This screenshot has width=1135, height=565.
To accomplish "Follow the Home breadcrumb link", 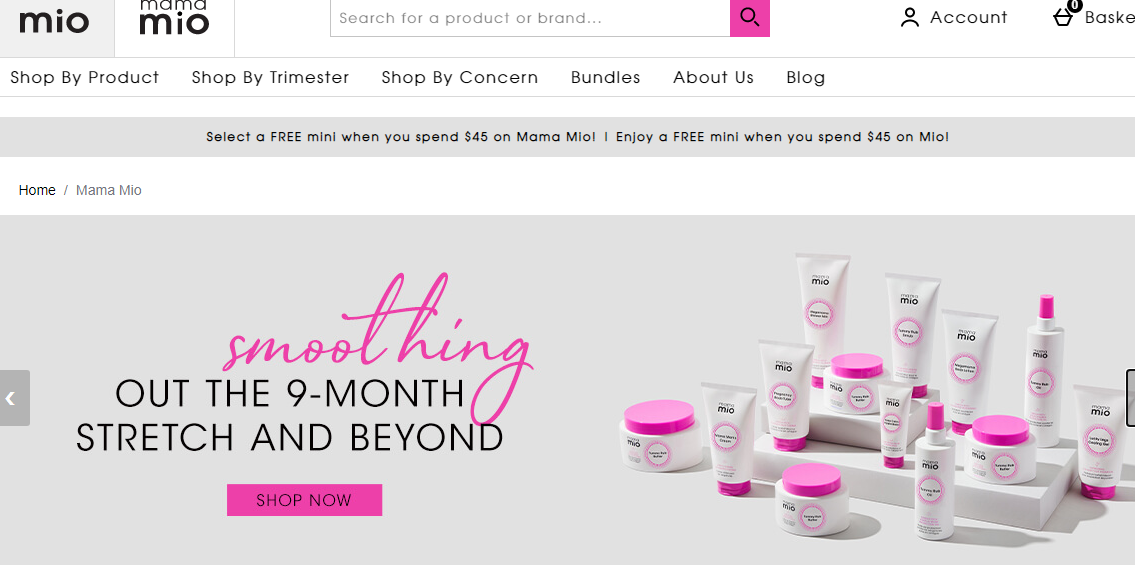I will pos(37,190).
